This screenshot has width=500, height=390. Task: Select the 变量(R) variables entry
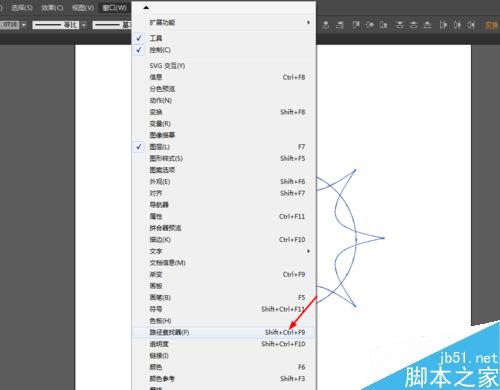[x=224, y=124]
